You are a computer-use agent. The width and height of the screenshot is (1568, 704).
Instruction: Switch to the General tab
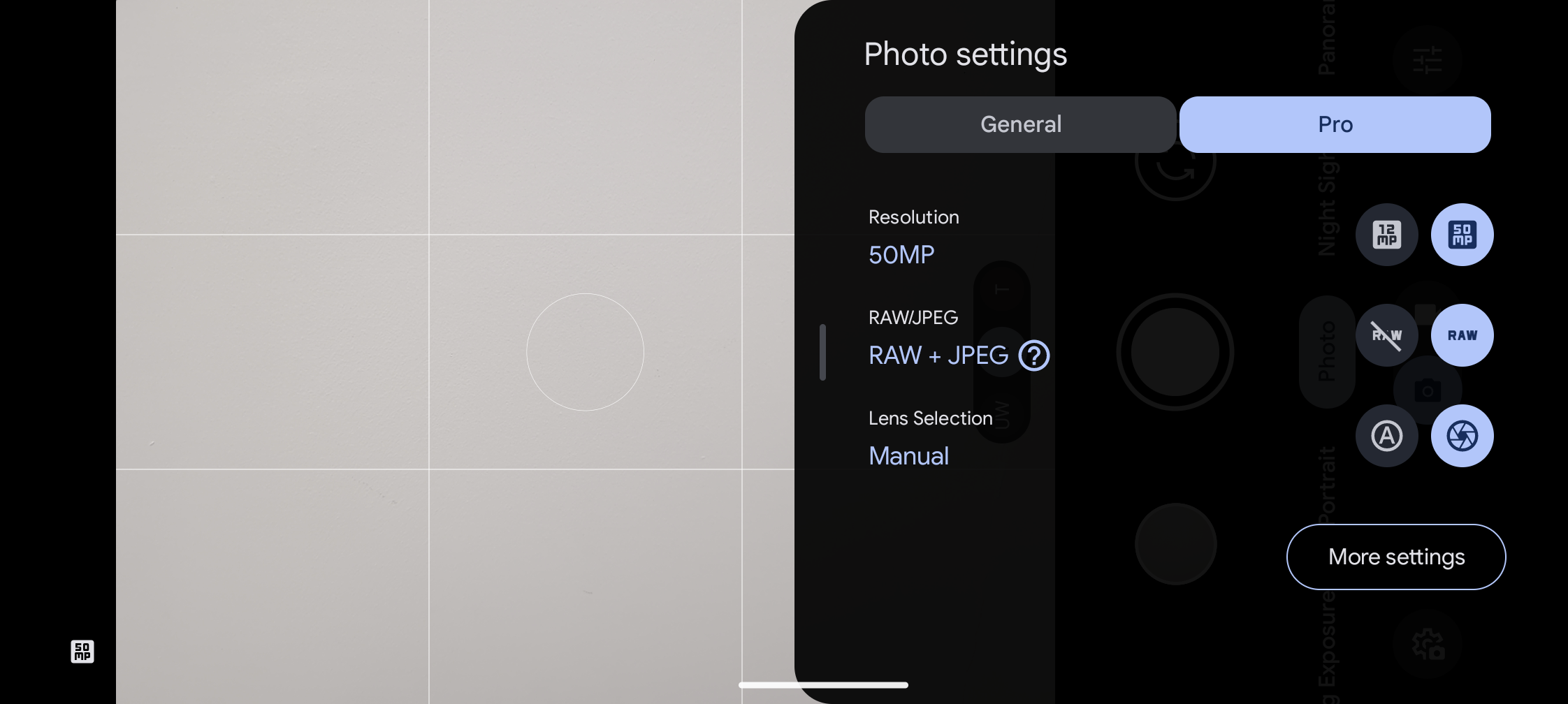(x=1020, y=124)
